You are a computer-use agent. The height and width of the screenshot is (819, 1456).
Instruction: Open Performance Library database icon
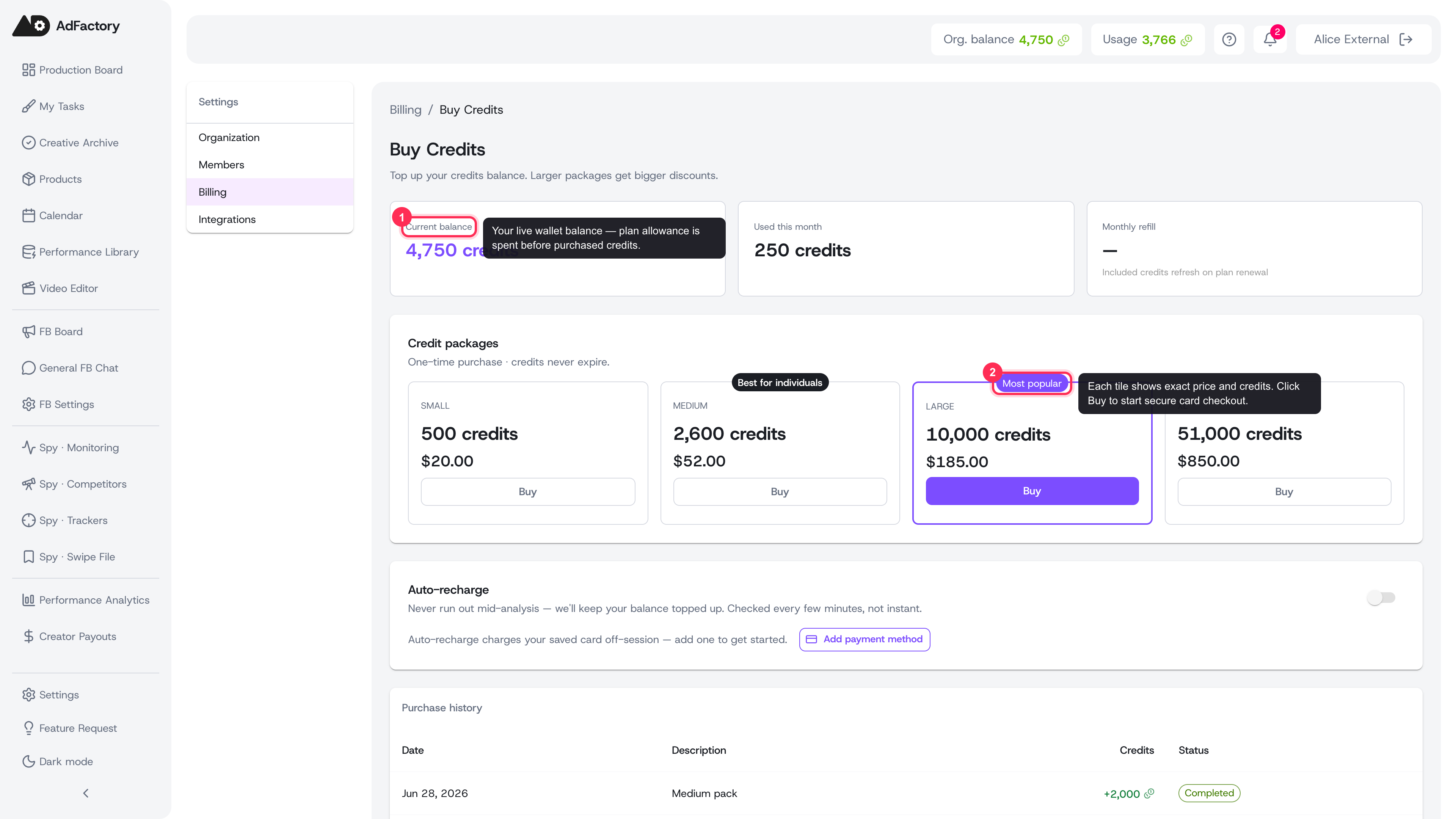pyautogui.click(x=28, y=251)
